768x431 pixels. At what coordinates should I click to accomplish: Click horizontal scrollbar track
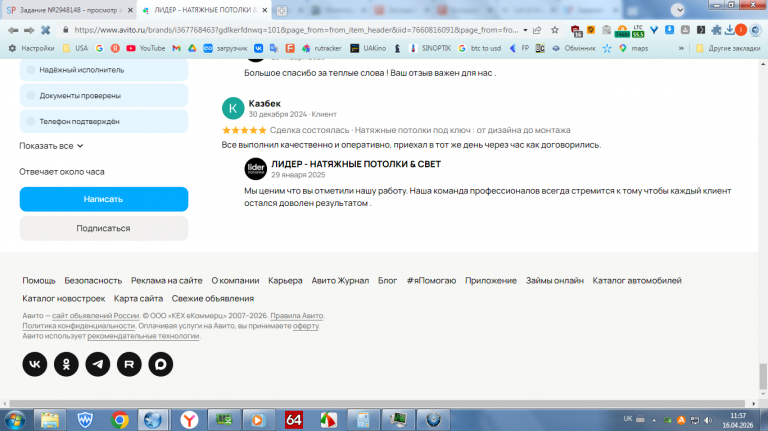click(379, 404)
